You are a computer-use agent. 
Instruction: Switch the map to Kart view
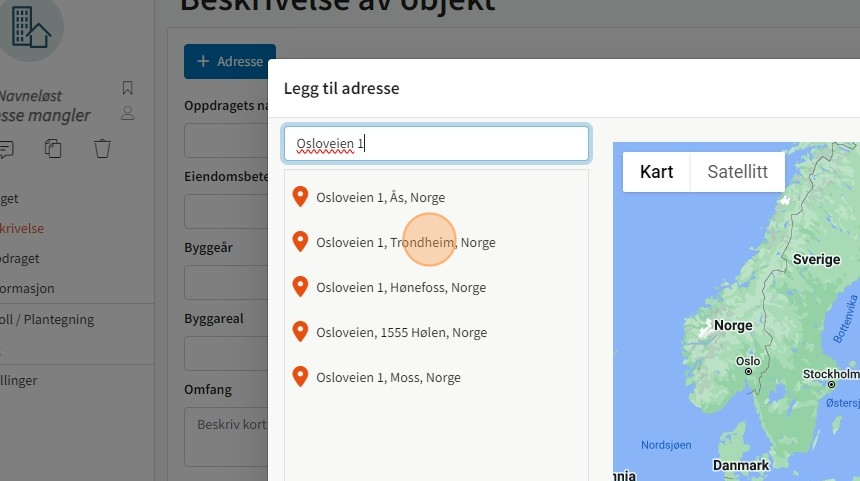tap(657, 172)
